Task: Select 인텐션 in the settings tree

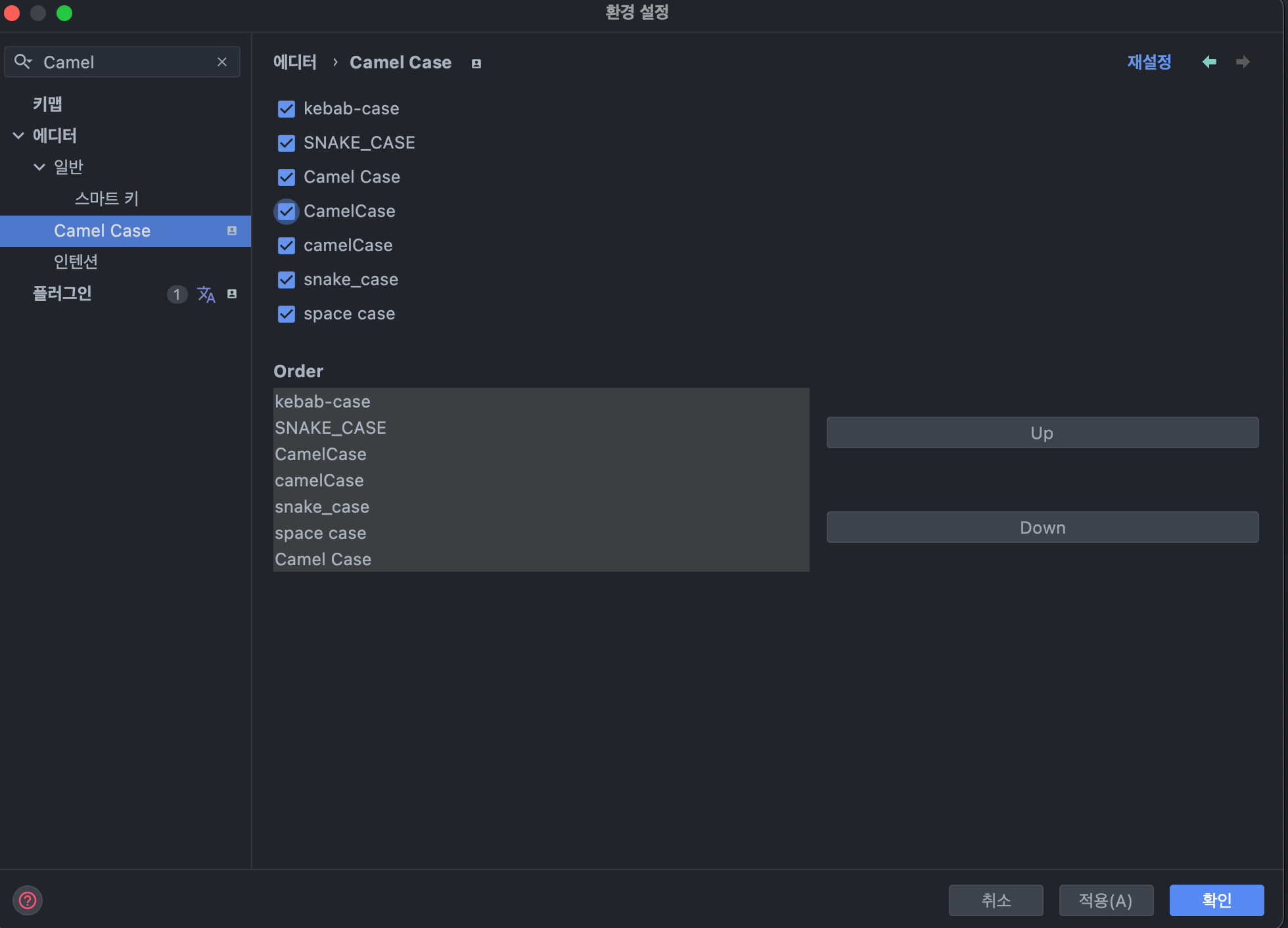Action: click(76, 262)
